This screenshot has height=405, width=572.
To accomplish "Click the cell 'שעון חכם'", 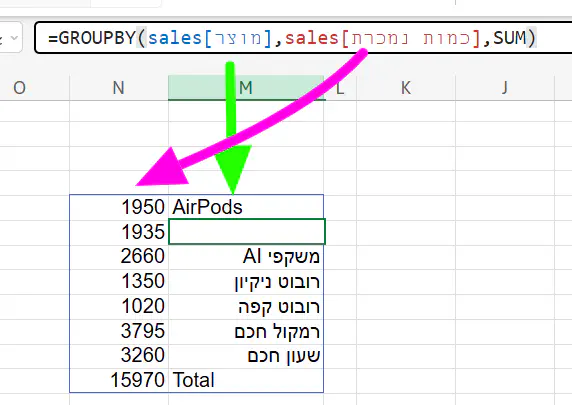I will (x=246, y=356).
